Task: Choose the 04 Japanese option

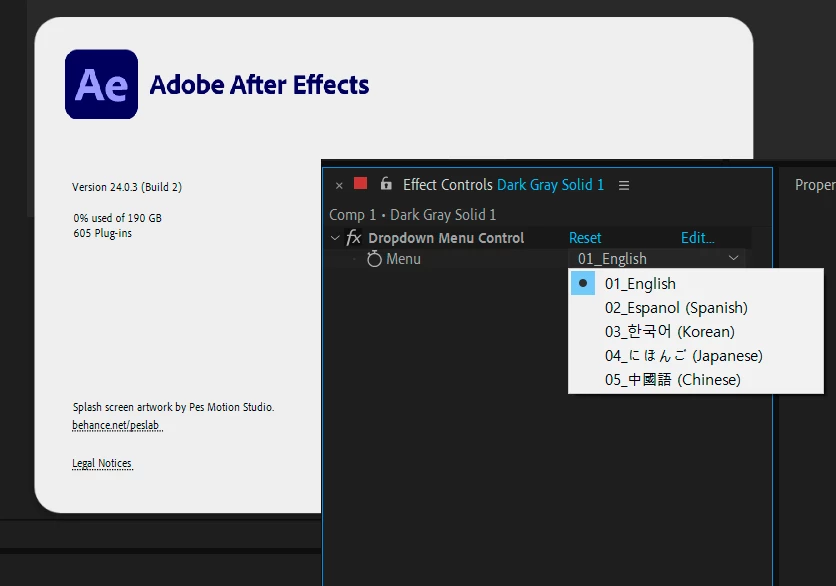Action: click(696, 356)
